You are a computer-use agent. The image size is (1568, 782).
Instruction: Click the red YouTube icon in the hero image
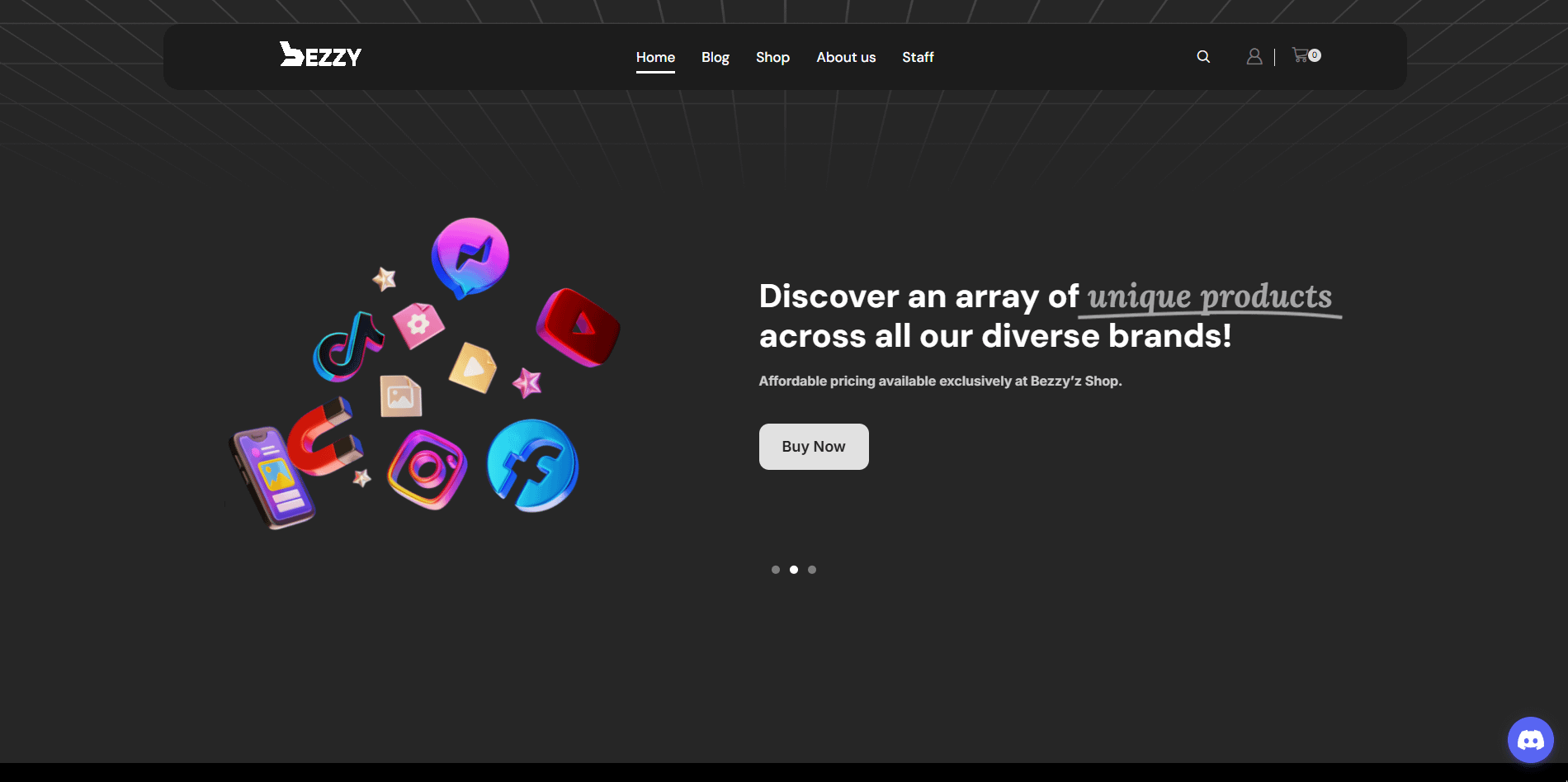[579, 327]
